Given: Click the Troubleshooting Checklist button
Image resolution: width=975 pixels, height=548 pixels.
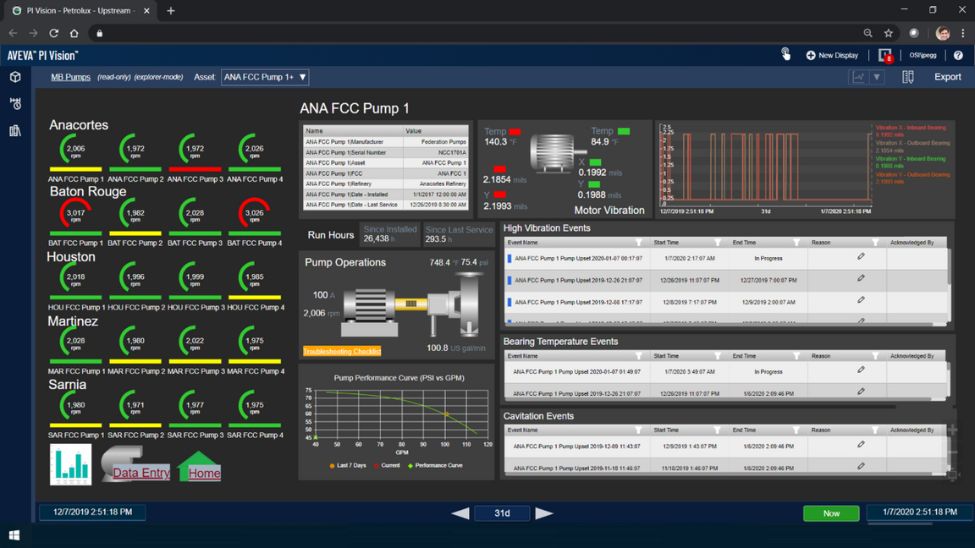Looking at the screenshot, I should point(342,351).
